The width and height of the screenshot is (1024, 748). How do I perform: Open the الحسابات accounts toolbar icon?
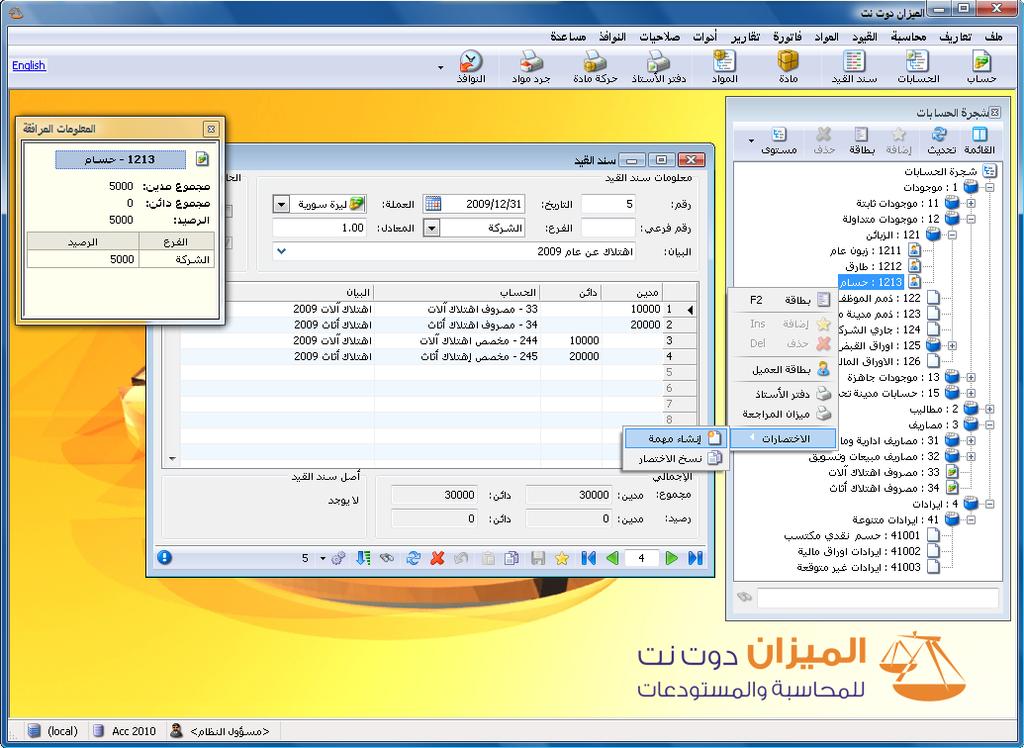point(918,67)
